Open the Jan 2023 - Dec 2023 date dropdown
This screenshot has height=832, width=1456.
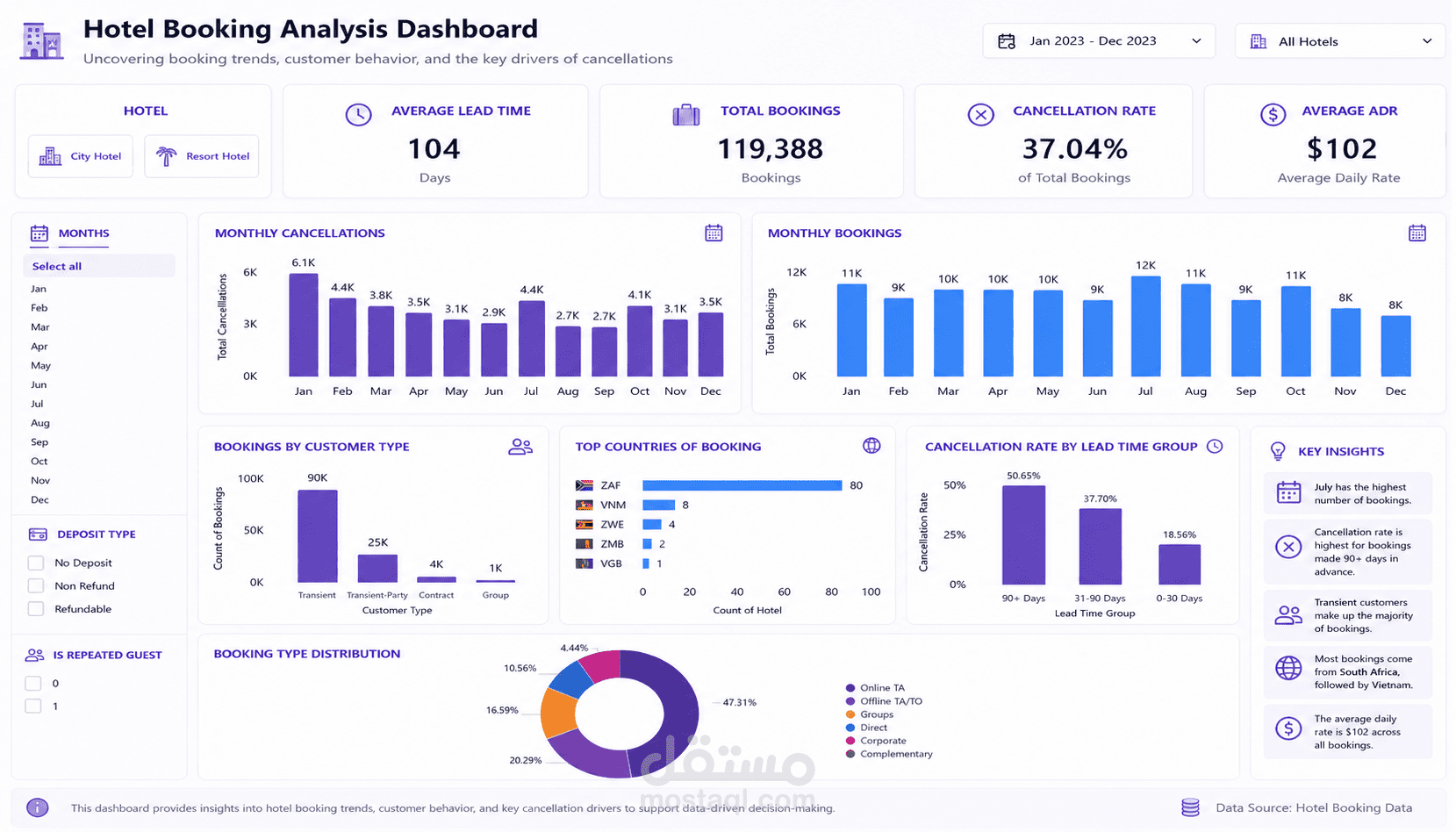tap(1099, 41)
